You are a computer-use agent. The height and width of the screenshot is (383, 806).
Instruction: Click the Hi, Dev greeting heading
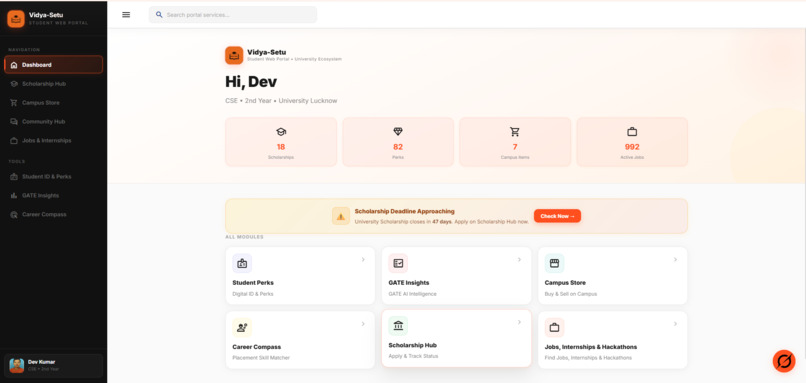click(x=251, y=82)
